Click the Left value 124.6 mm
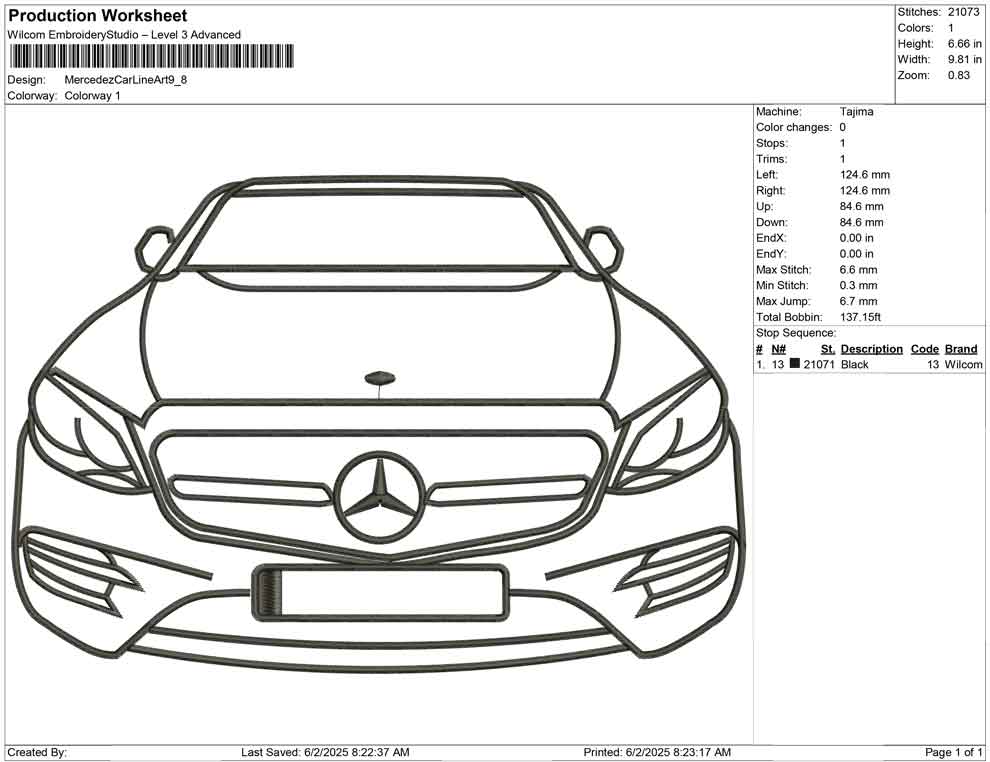Viewport: 990px width, 762px height. [x=865, y=175]
